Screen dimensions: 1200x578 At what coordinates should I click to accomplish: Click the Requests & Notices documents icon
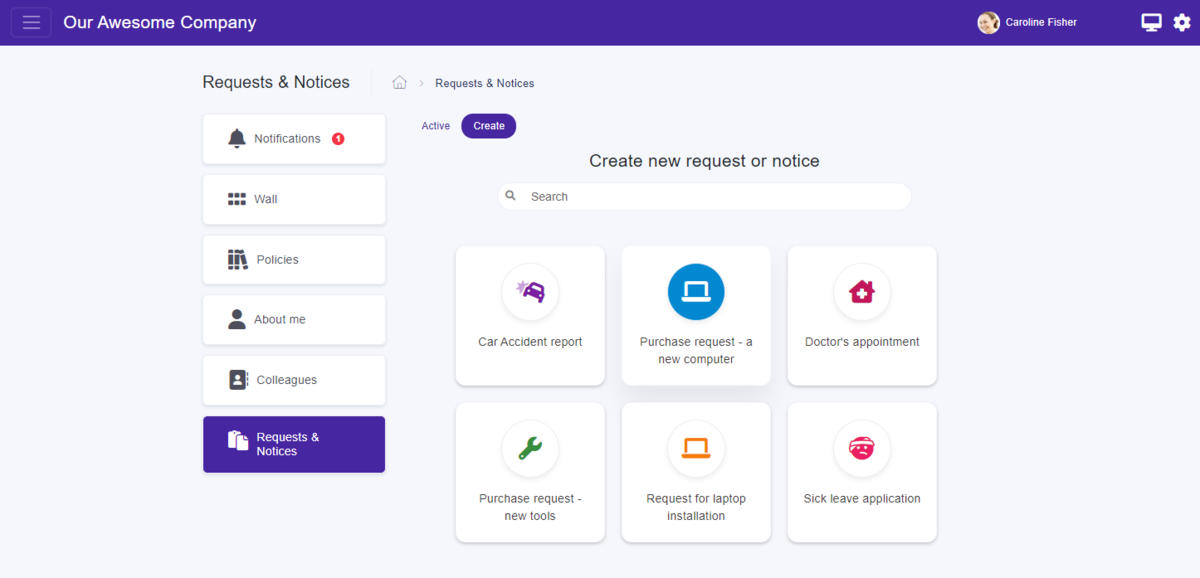tap(238, 441)
